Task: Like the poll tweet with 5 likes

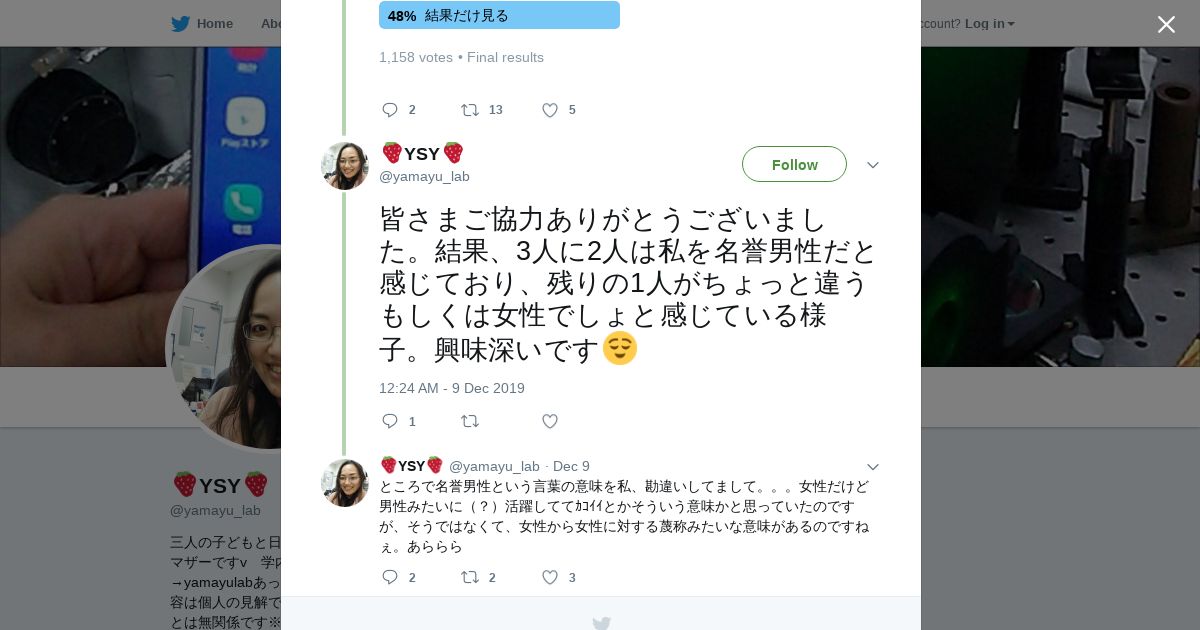Action: click(550, 110)
